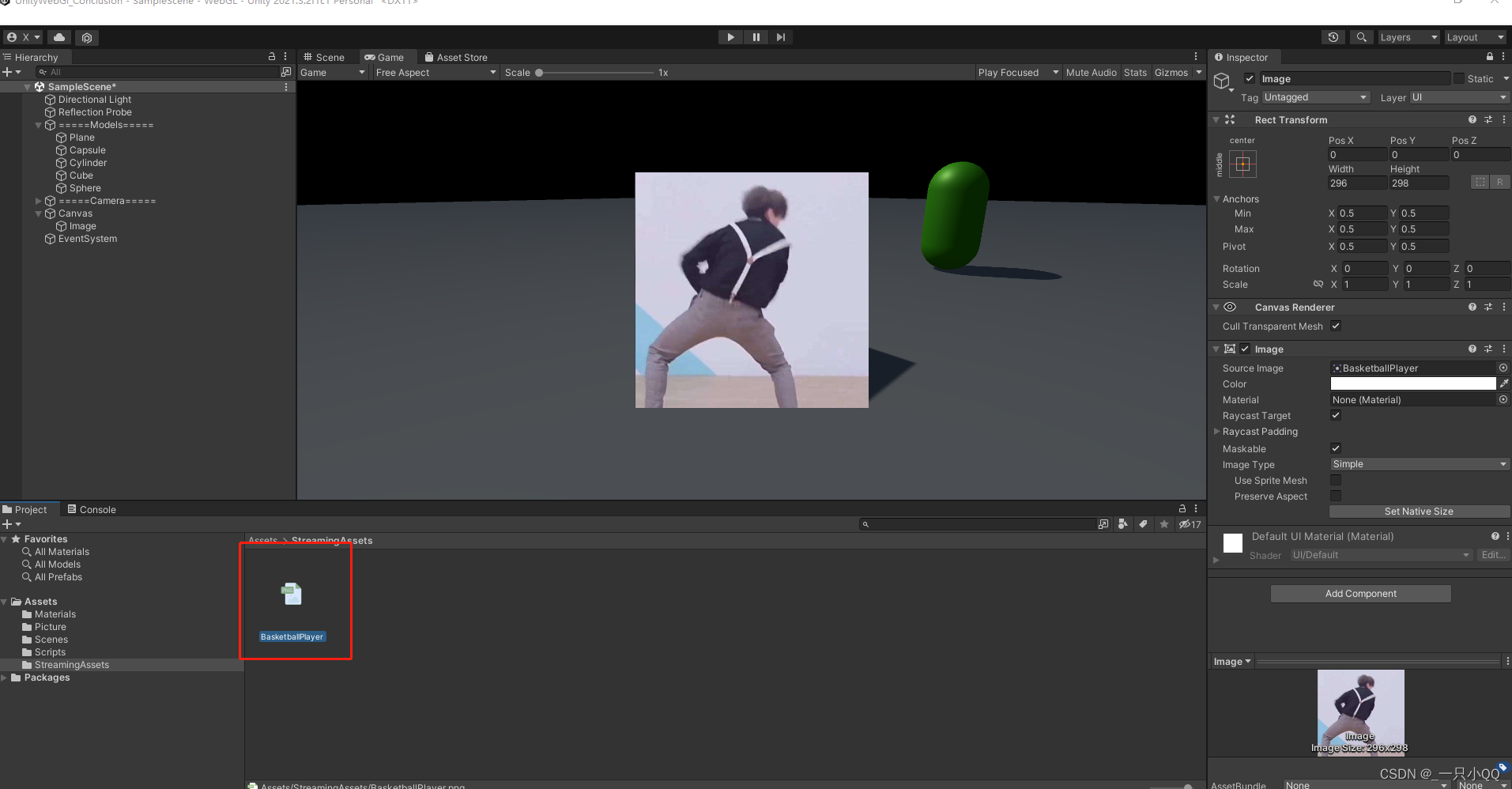
Task: Open the Layer dropdown showing UI
Action: click(1460, 97)
